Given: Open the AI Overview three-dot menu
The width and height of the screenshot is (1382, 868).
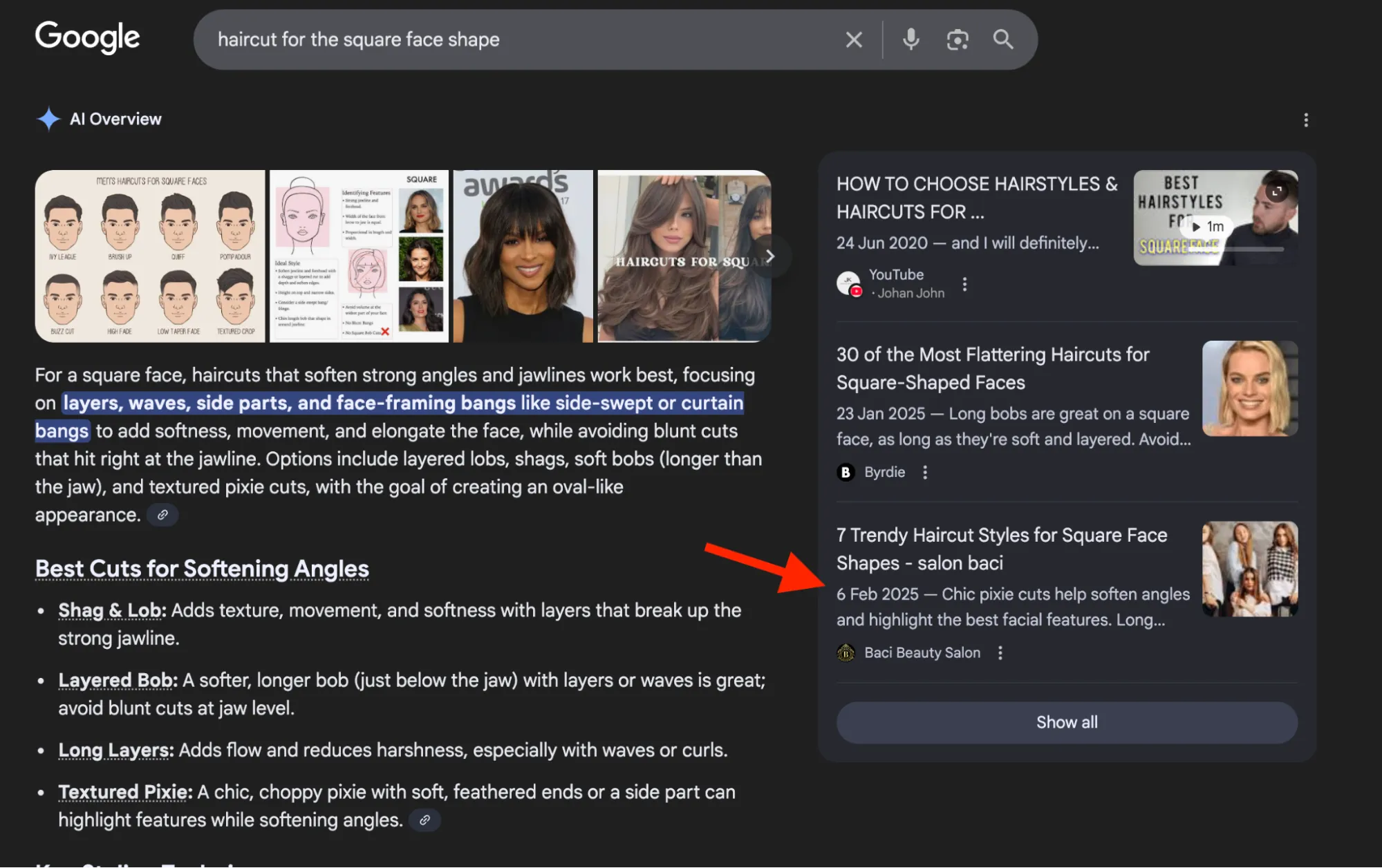Looking at the screenshot, I should click(1306, 120).
